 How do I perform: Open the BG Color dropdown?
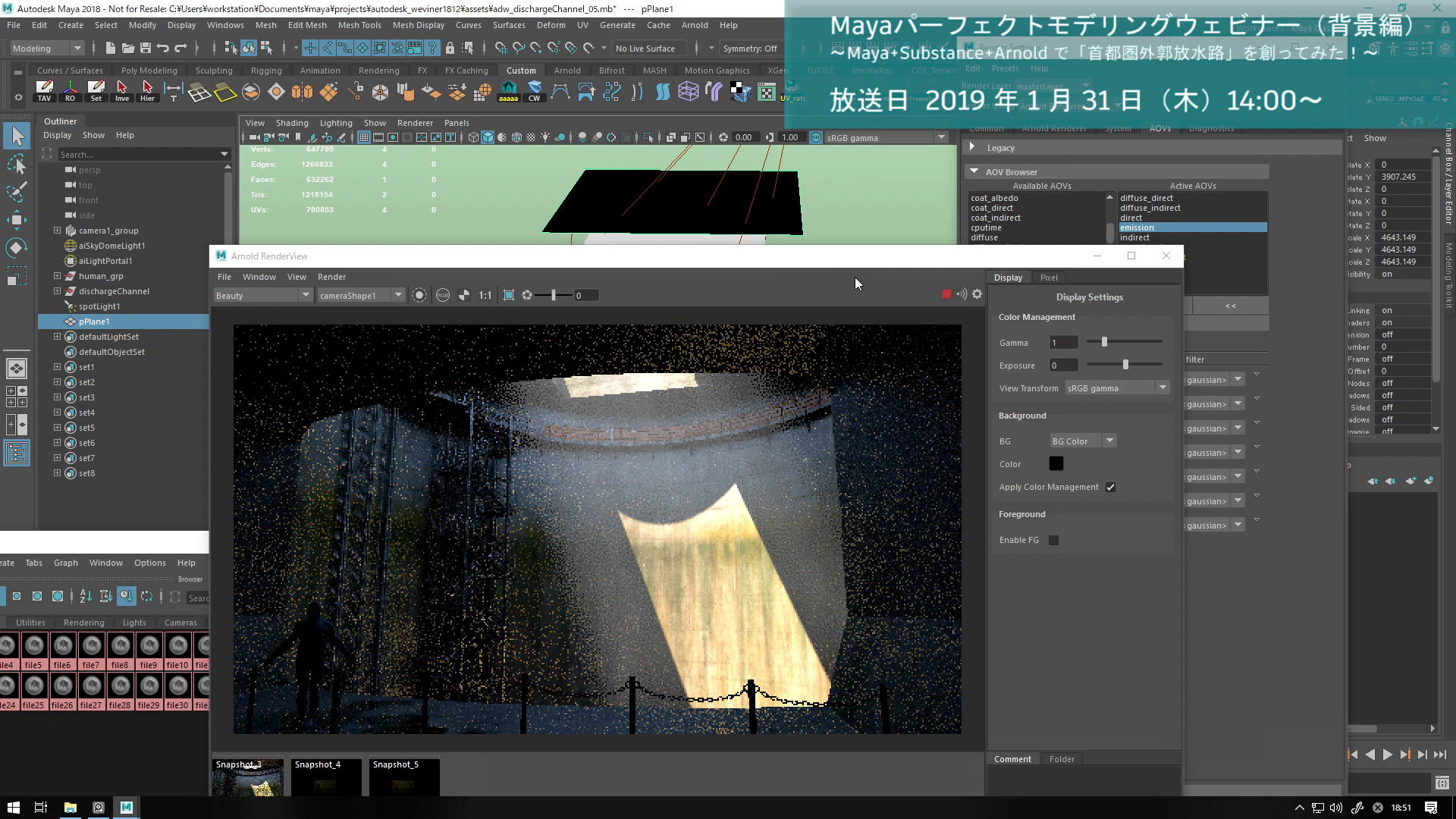click(1082, 441)
